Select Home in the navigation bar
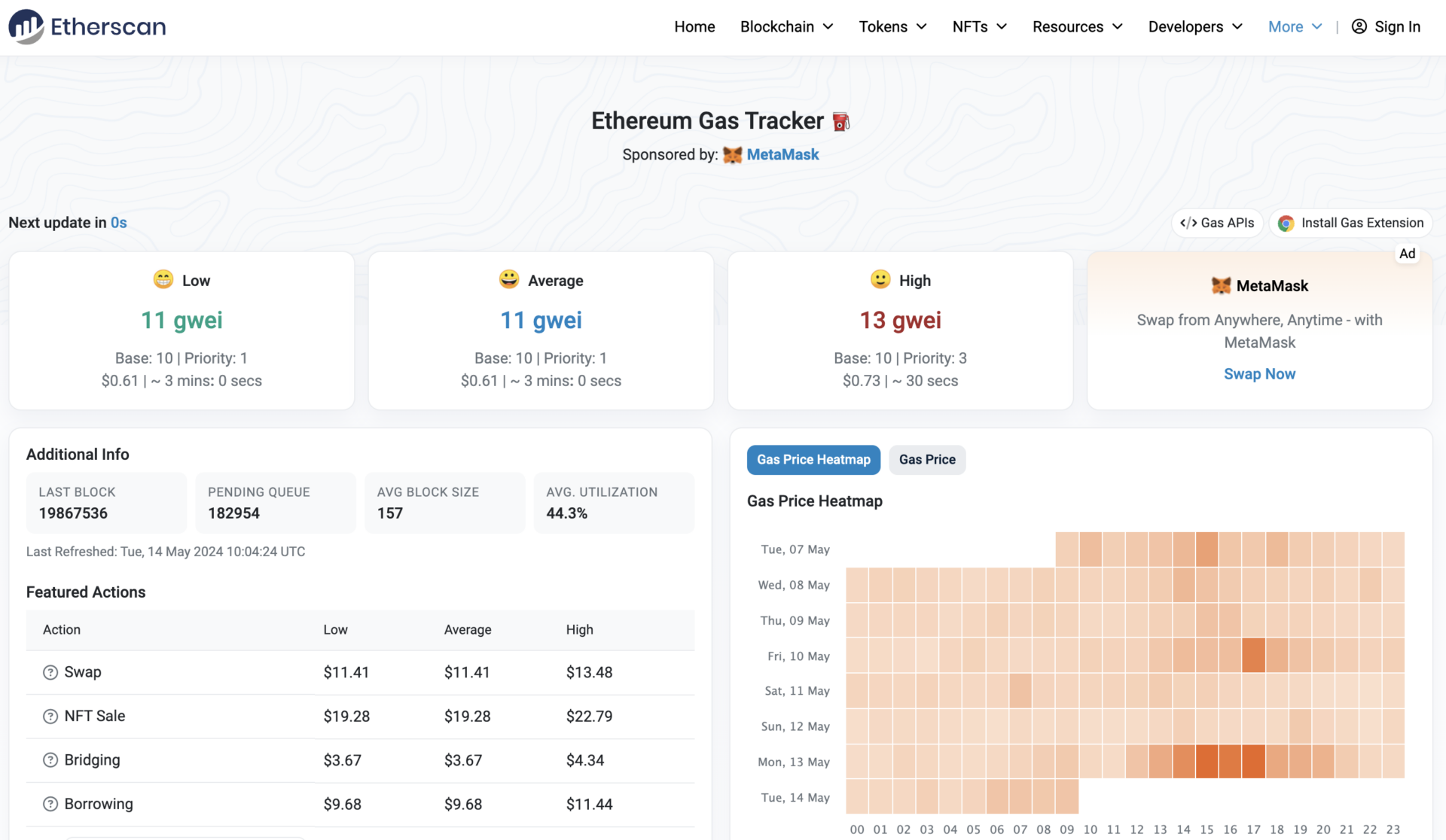The image size is (1446, 840). point(694,26)
